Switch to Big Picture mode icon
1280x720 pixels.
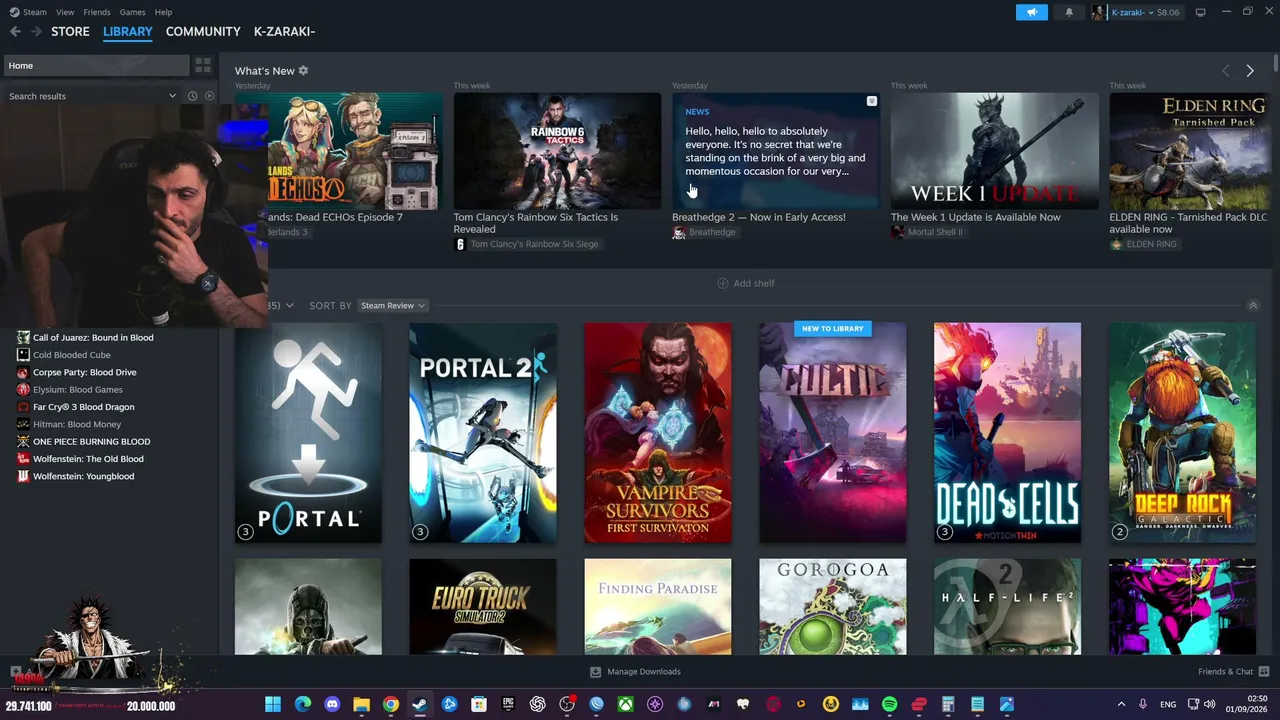pyautogui.click(x=1200, y=12)
